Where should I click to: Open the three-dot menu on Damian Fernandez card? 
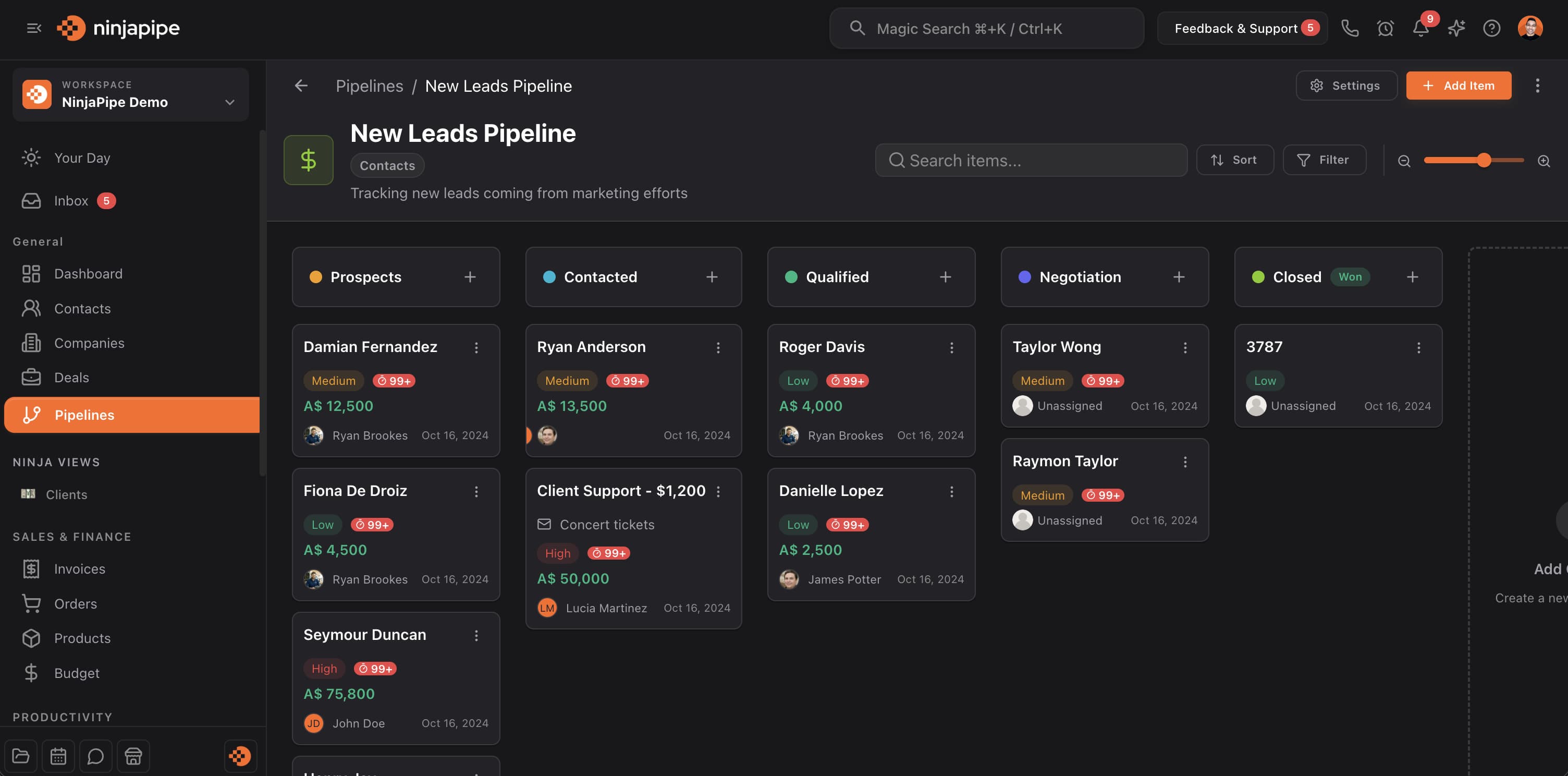tap(476, 347)
